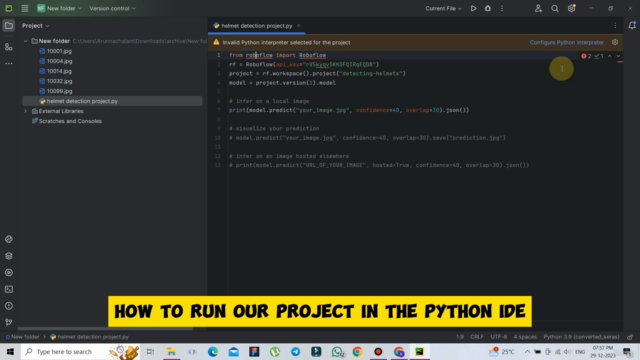Open the New folder project dropdown
The width and height of the screenshot is (640, 360).
pos(60,8)
